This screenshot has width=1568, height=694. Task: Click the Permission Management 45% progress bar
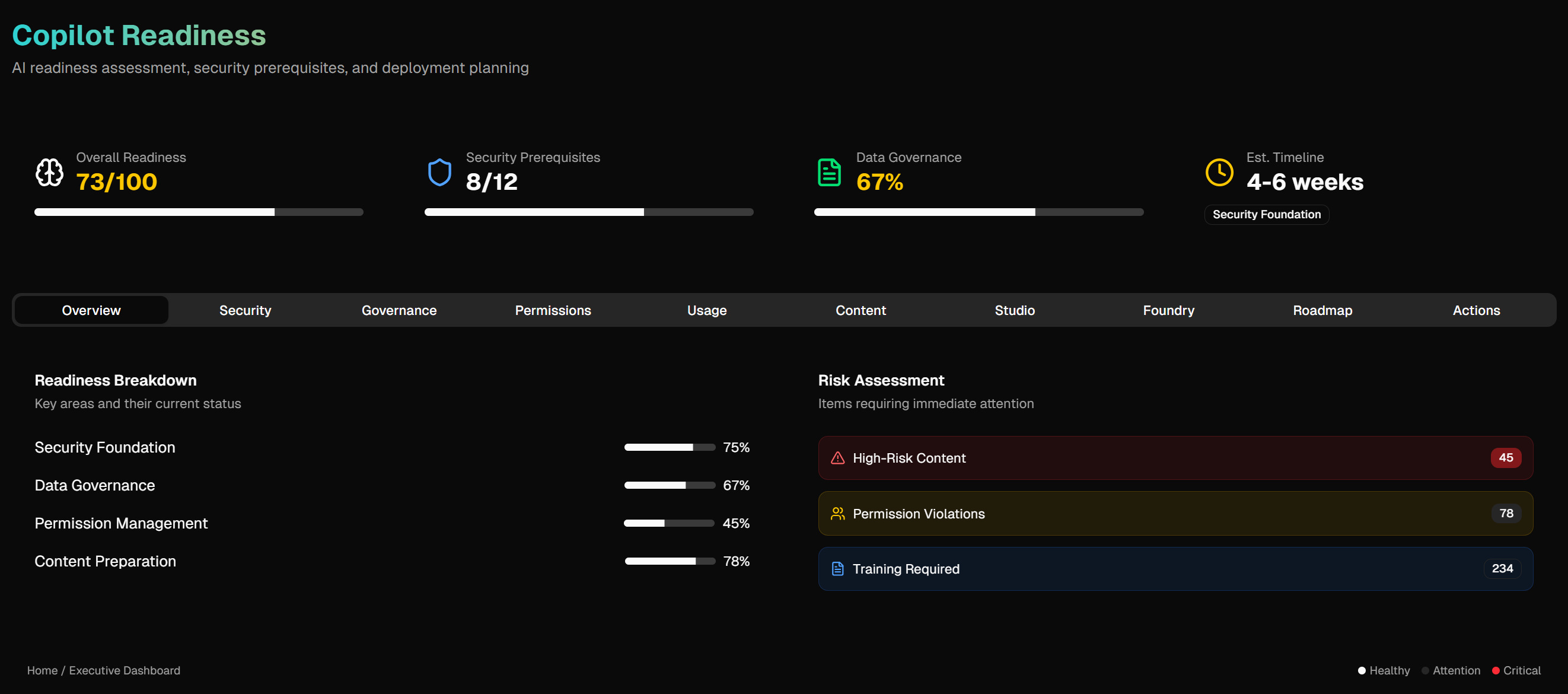tap(668, 524)
